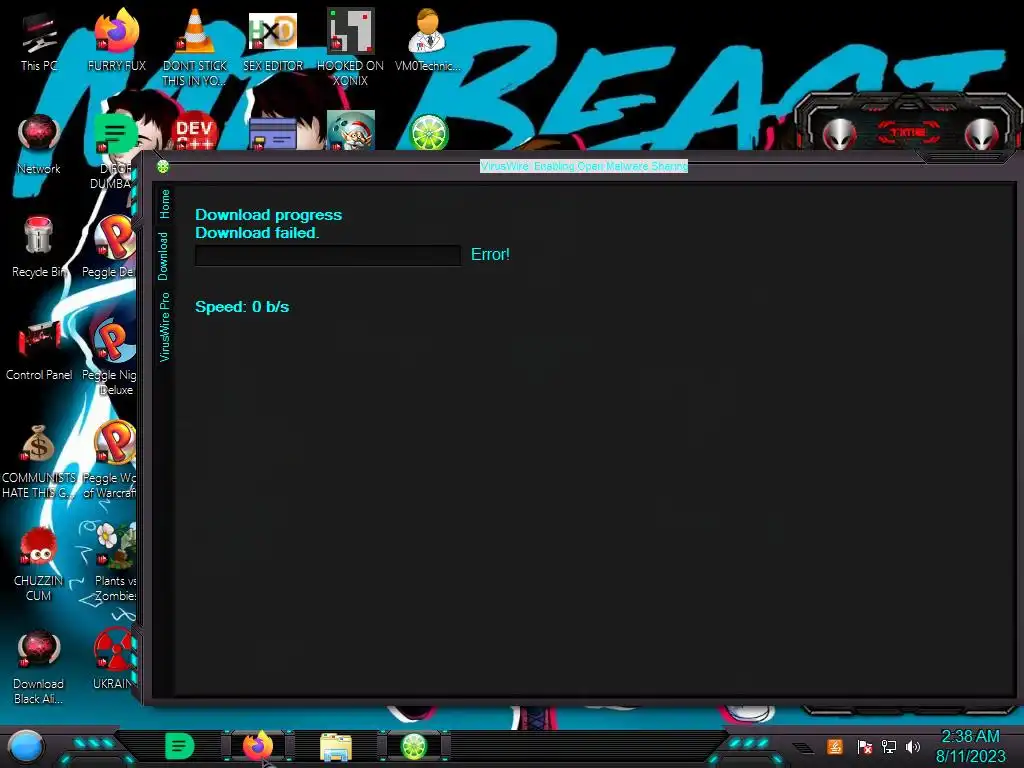
Task: Click the 'Speed: 0 b/s' text
Action: (x=242, y=306)
